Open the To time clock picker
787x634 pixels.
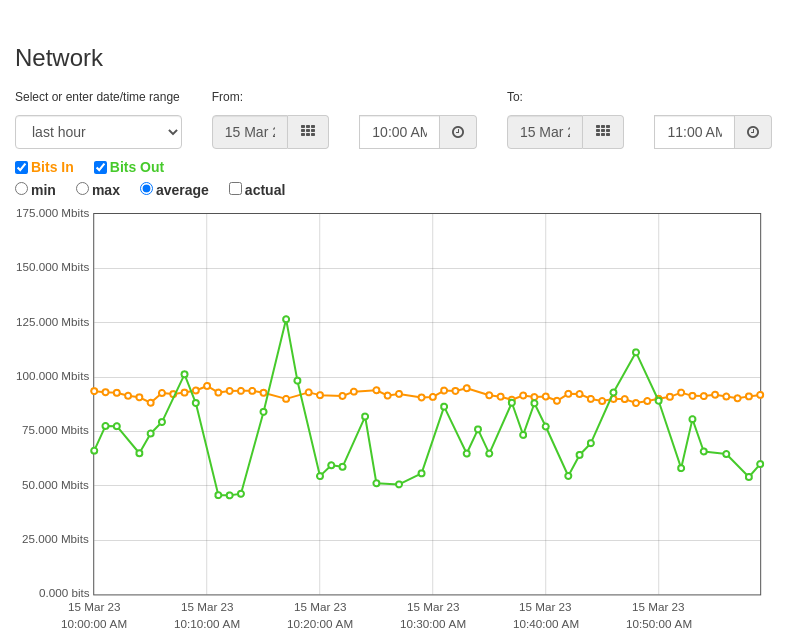[x=753, y=132]
